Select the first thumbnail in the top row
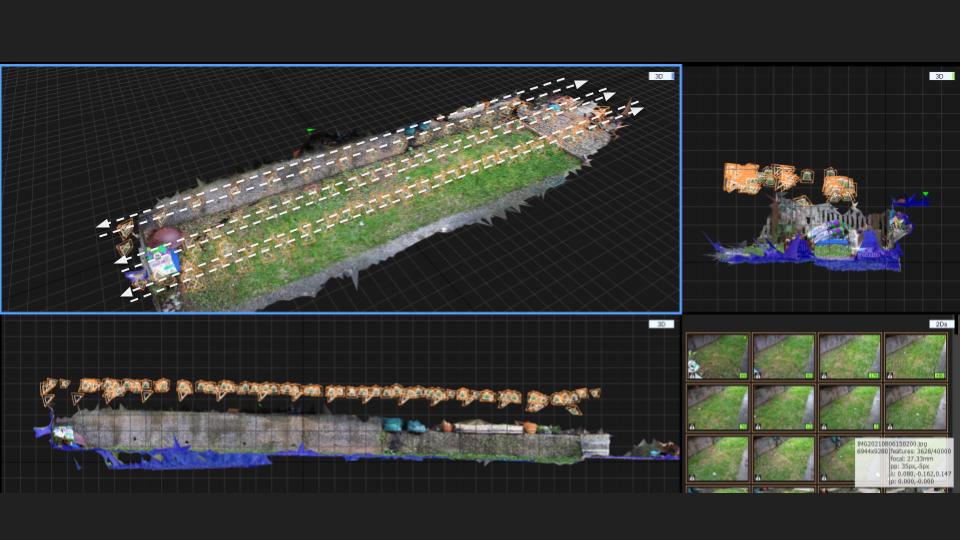The width and height of the screenshot is (960, 540). point(717,356)
